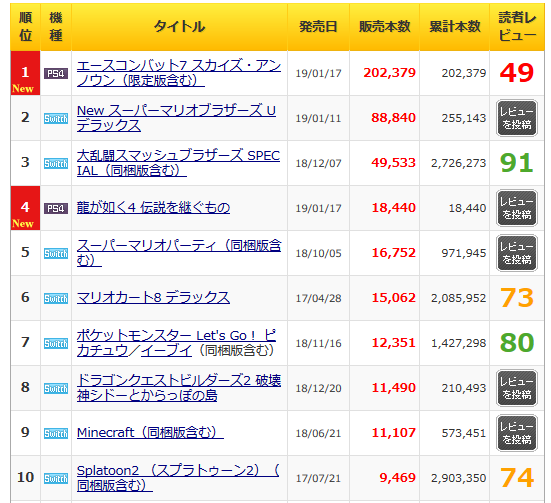The height and width of the screenshot is (503, 551).
Task: Click cumulative total 971,945
Action: (464, 253)
